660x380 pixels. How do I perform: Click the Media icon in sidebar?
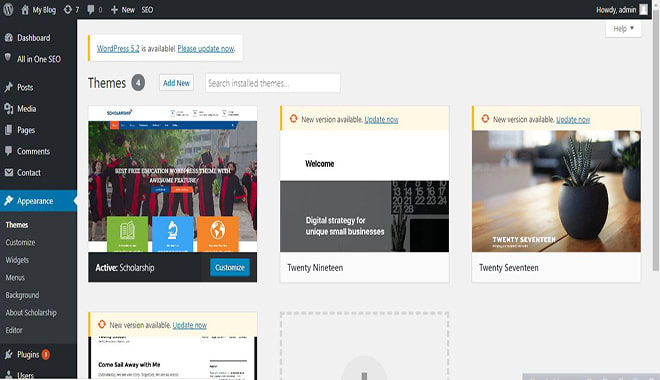coord(8,109)
